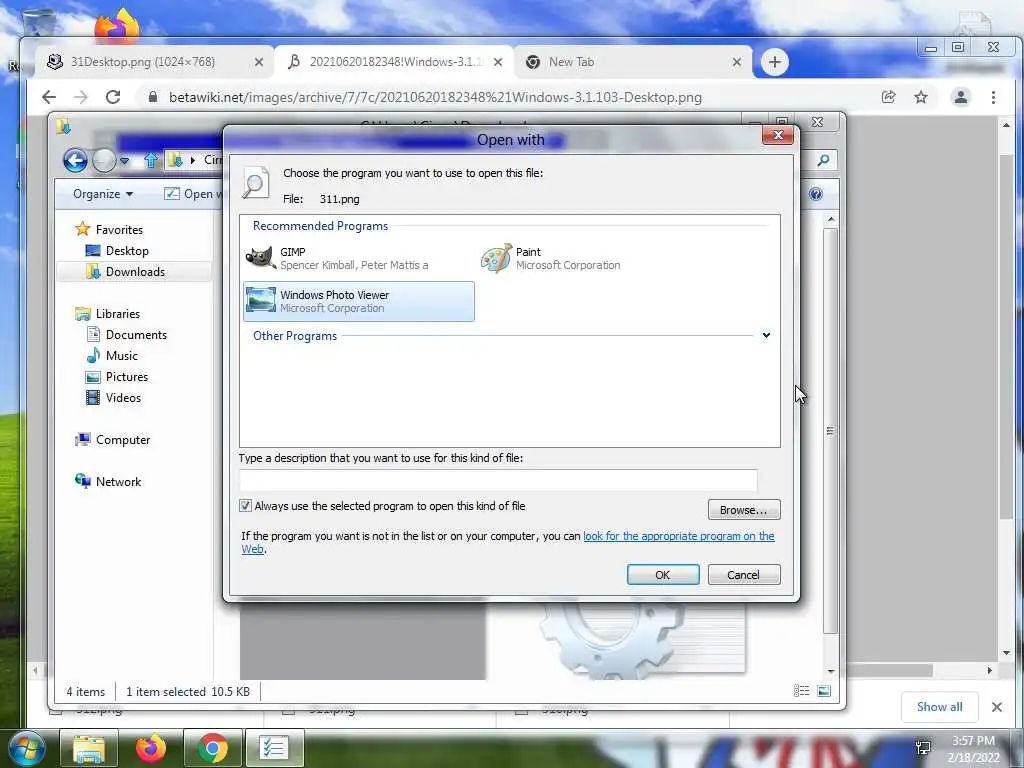
Task: Select Favorites in navigation pane
Action: coord(110,229)
